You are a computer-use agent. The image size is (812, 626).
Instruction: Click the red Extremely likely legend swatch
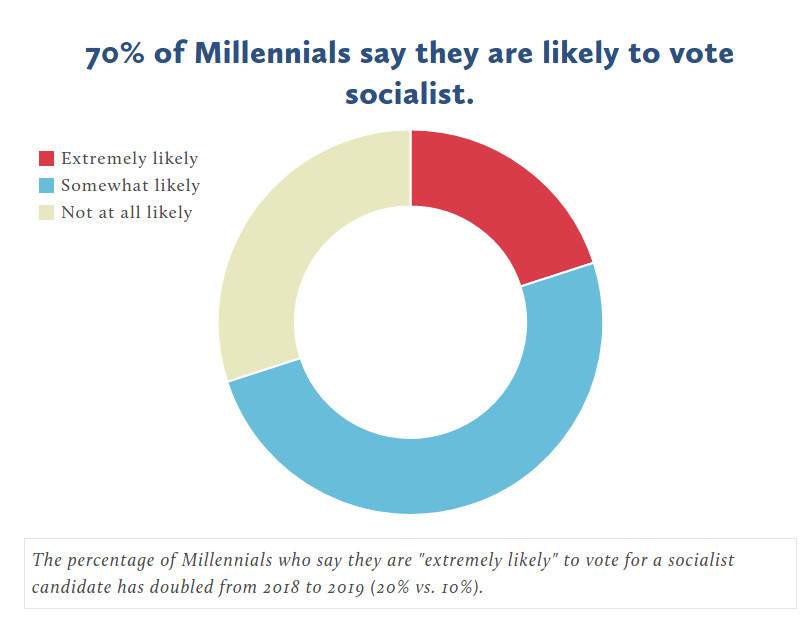click(46, 159)
